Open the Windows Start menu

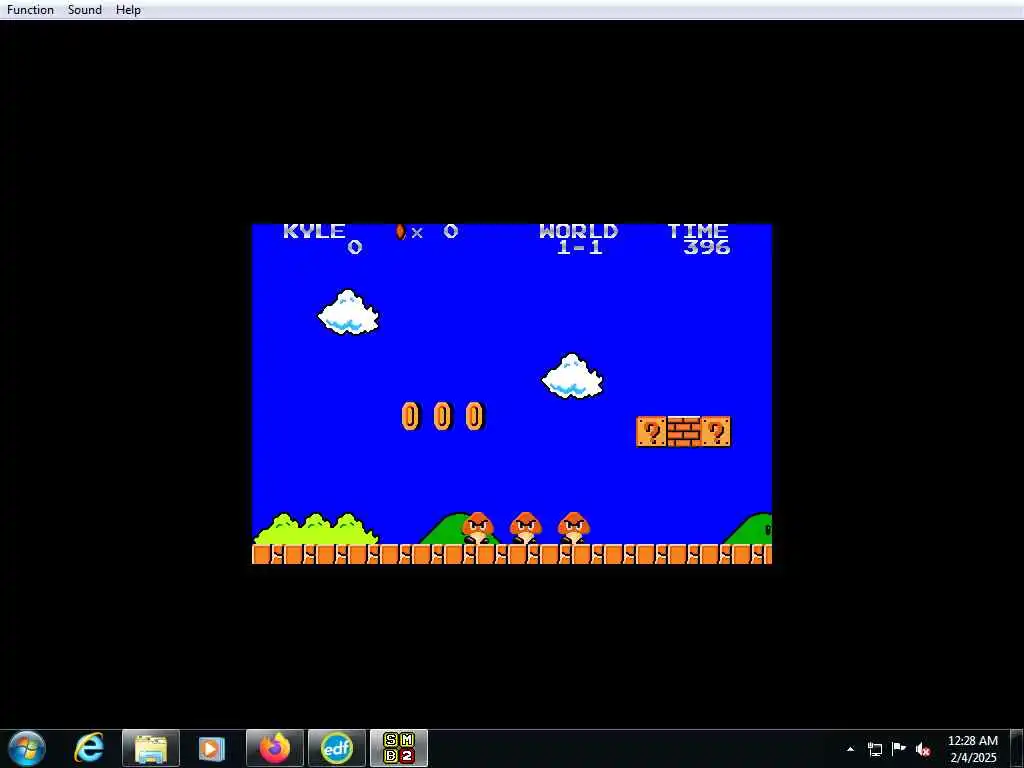point(27,748)
